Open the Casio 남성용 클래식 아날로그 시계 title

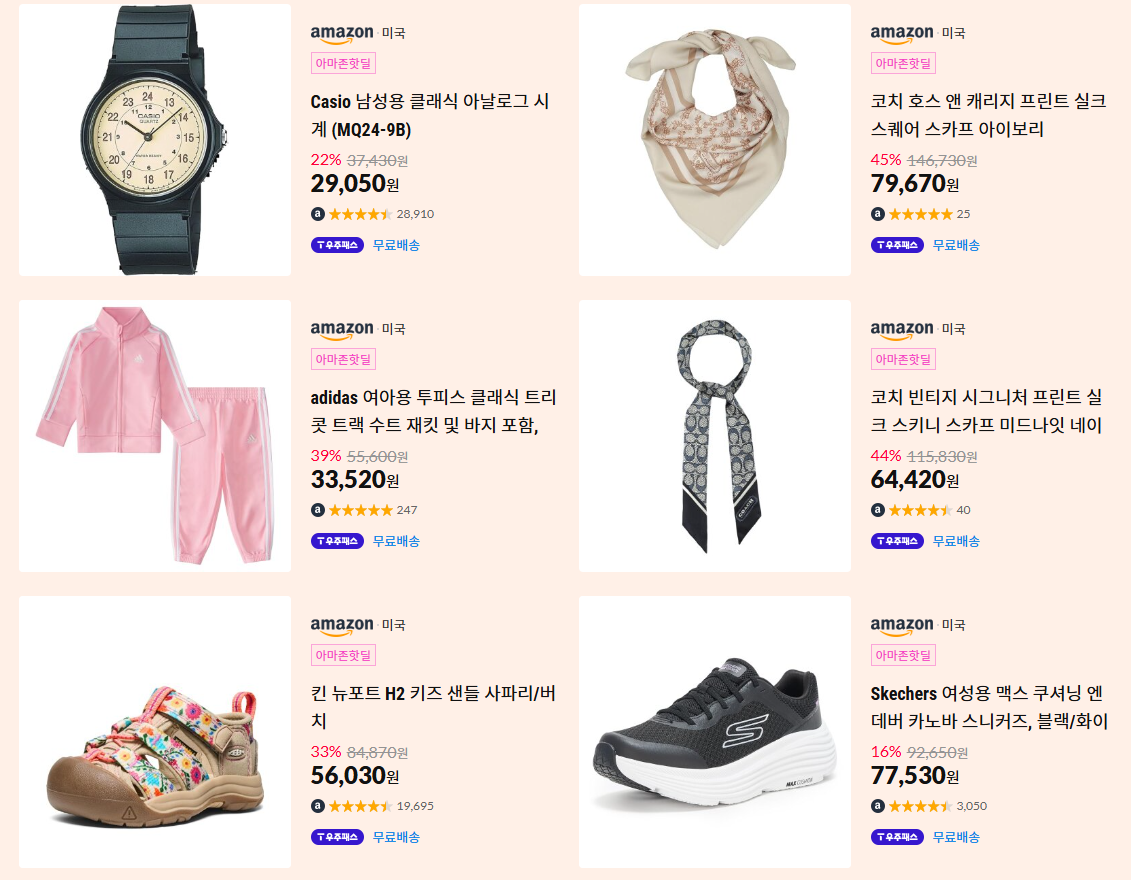[430, 115]
